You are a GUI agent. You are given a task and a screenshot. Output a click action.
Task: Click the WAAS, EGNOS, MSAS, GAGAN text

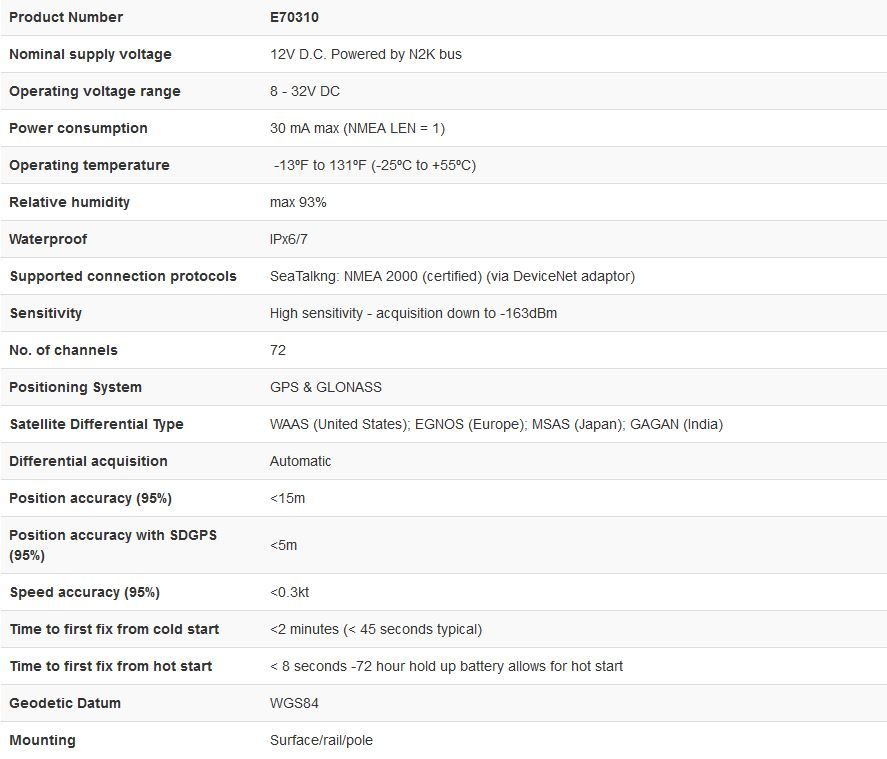[x=496, y=424]
